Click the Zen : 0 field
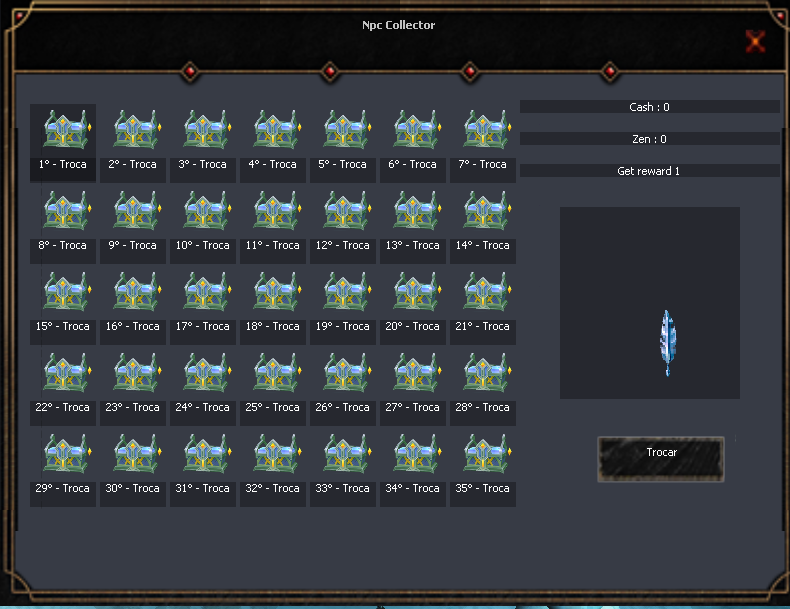Screen dimensions: 790x609 (x=649, y=139)
